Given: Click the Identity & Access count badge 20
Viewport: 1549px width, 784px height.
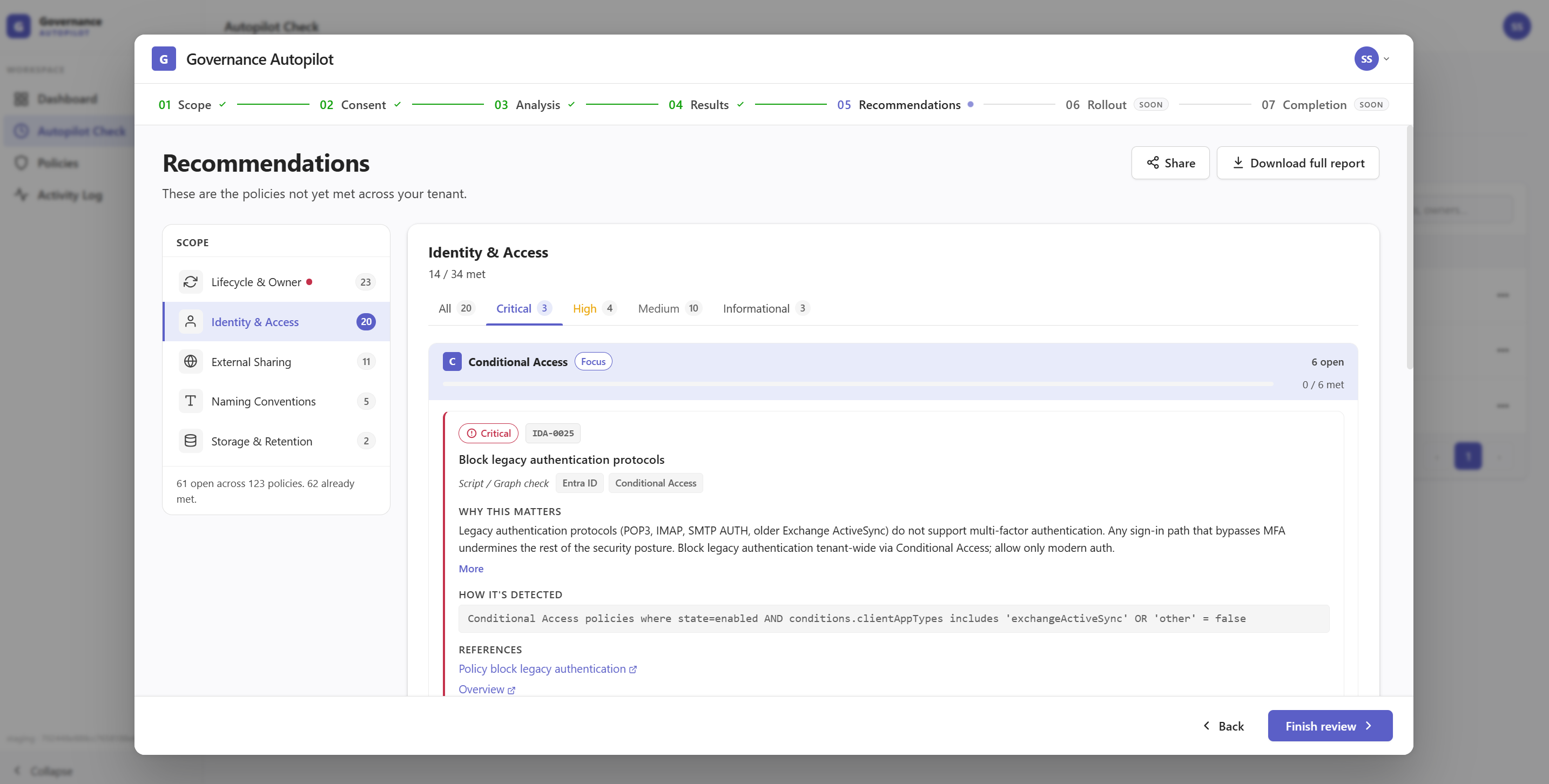Looking at the screenshot, I should [x=366, y=322].
